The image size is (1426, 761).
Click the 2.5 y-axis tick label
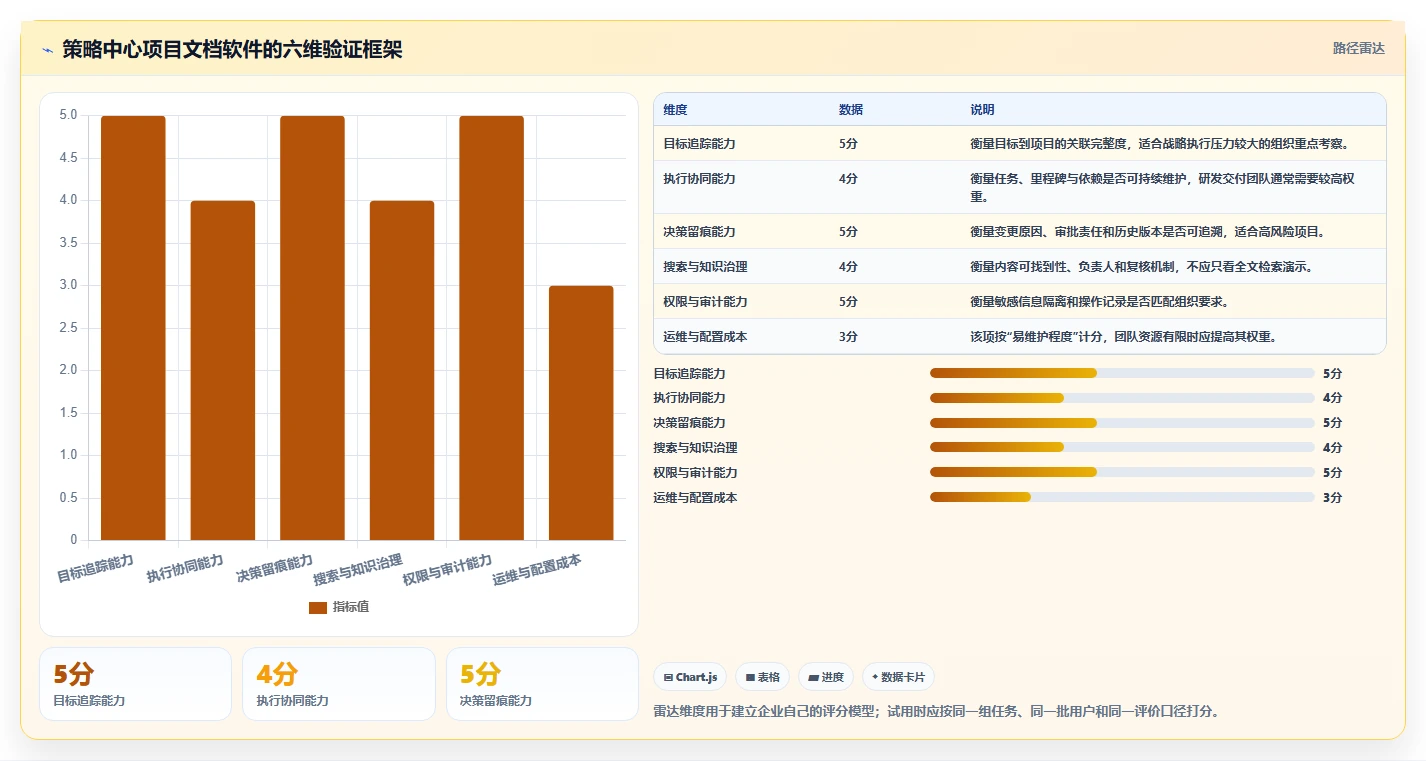pyautogui.click(x=68, y=328)
